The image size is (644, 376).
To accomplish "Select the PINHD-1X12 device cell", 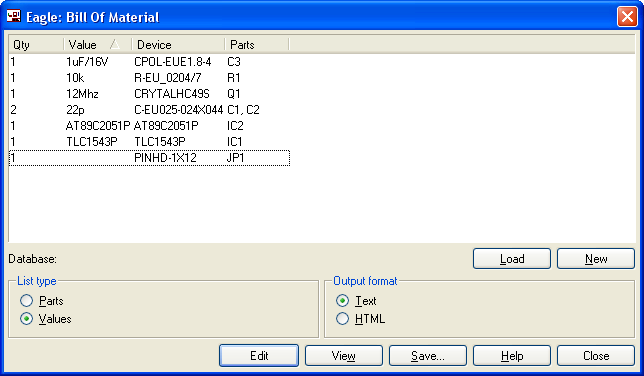I will [165, 158].
